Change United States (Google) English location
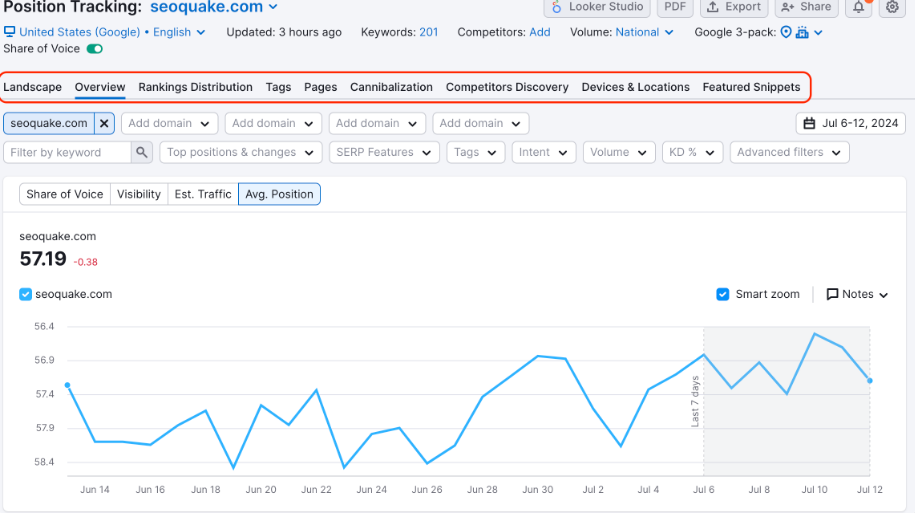Image resolution: width=915 pixels, height=513 pixels. 111,32
